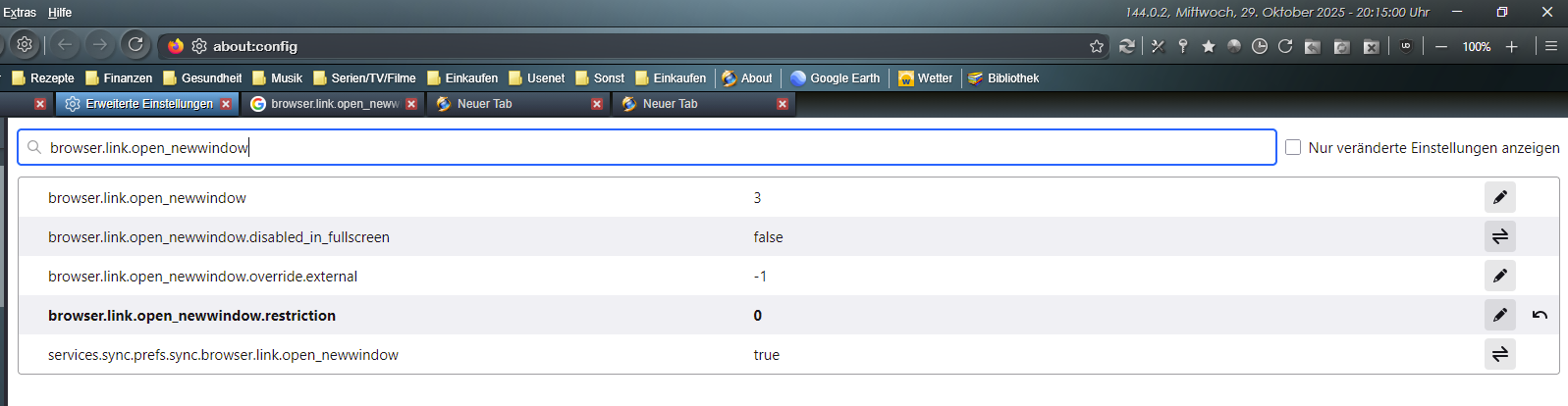Image resolution: width=1568 pixels, height=406 pixels.
Task: Edit the override.external preference value
Action: (1499, 276)
